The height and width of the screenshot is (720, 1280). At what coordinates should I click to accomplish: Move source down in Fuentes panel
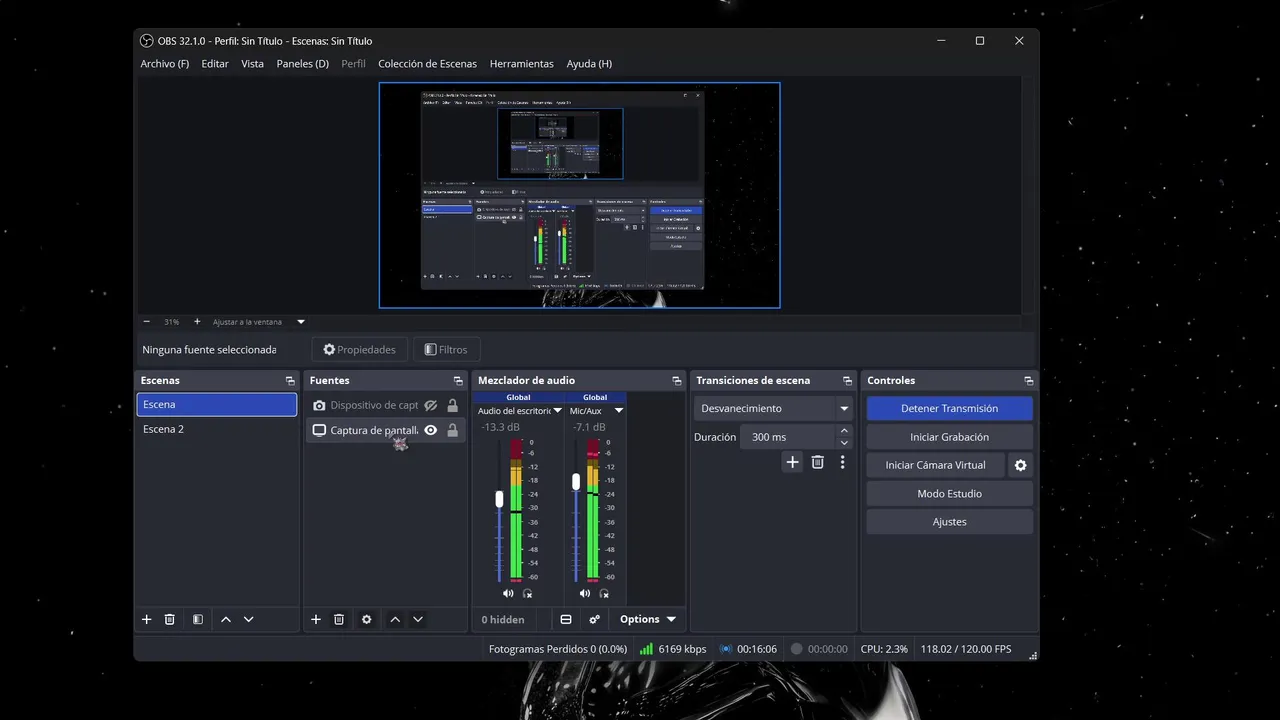[x=418, y=619]
